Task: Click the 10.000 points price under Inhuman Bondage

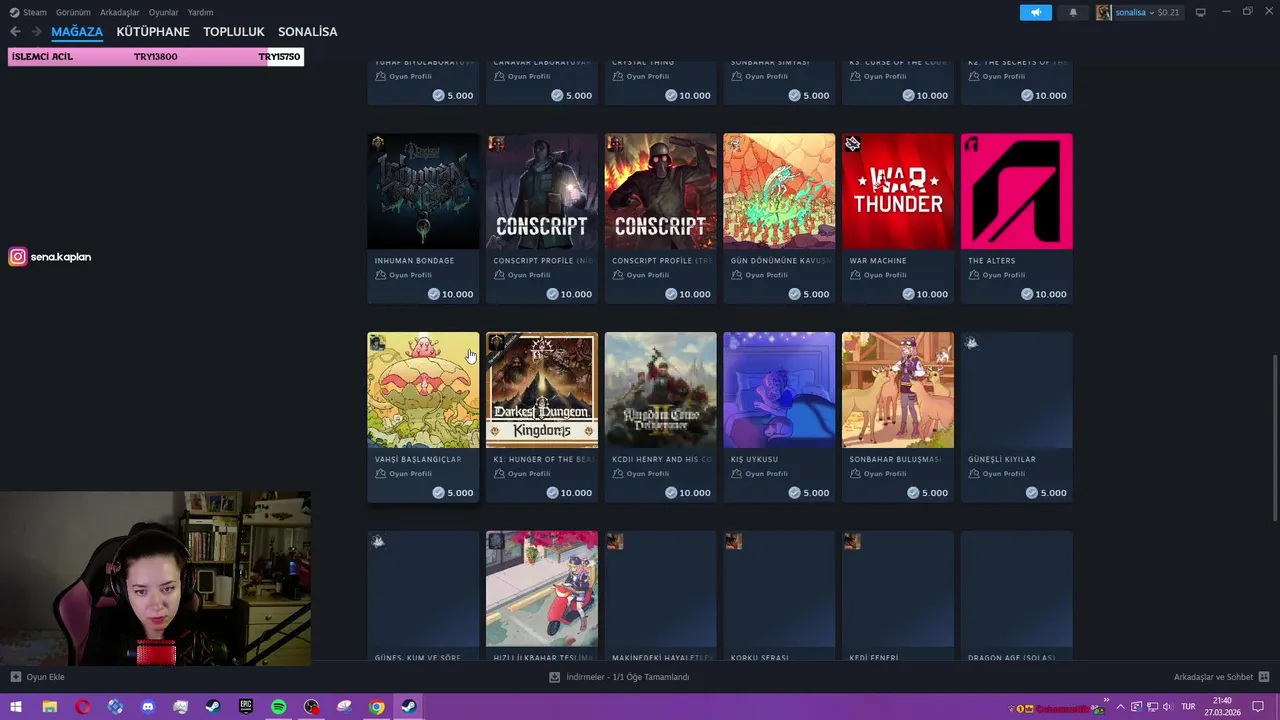Action: tap(450, 294)
